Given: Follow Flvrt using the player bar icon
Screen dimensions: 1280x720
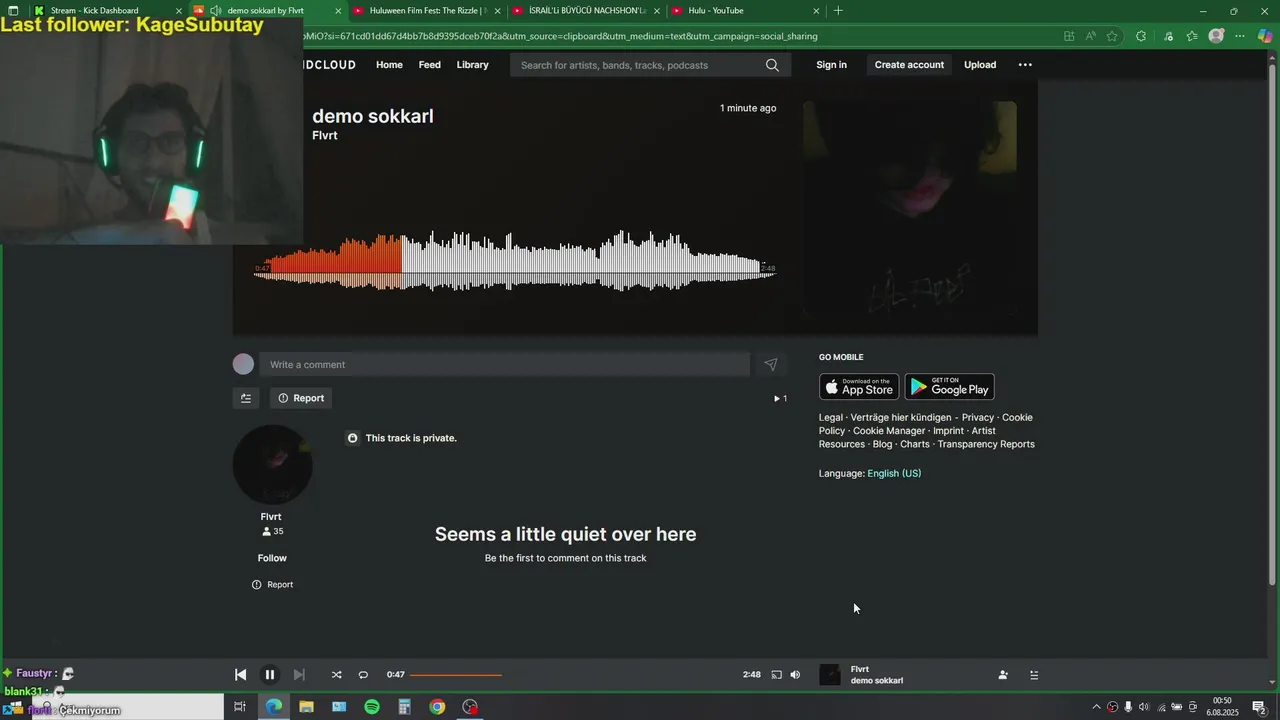Looking at the screenshot, I should coord(1003,675).
